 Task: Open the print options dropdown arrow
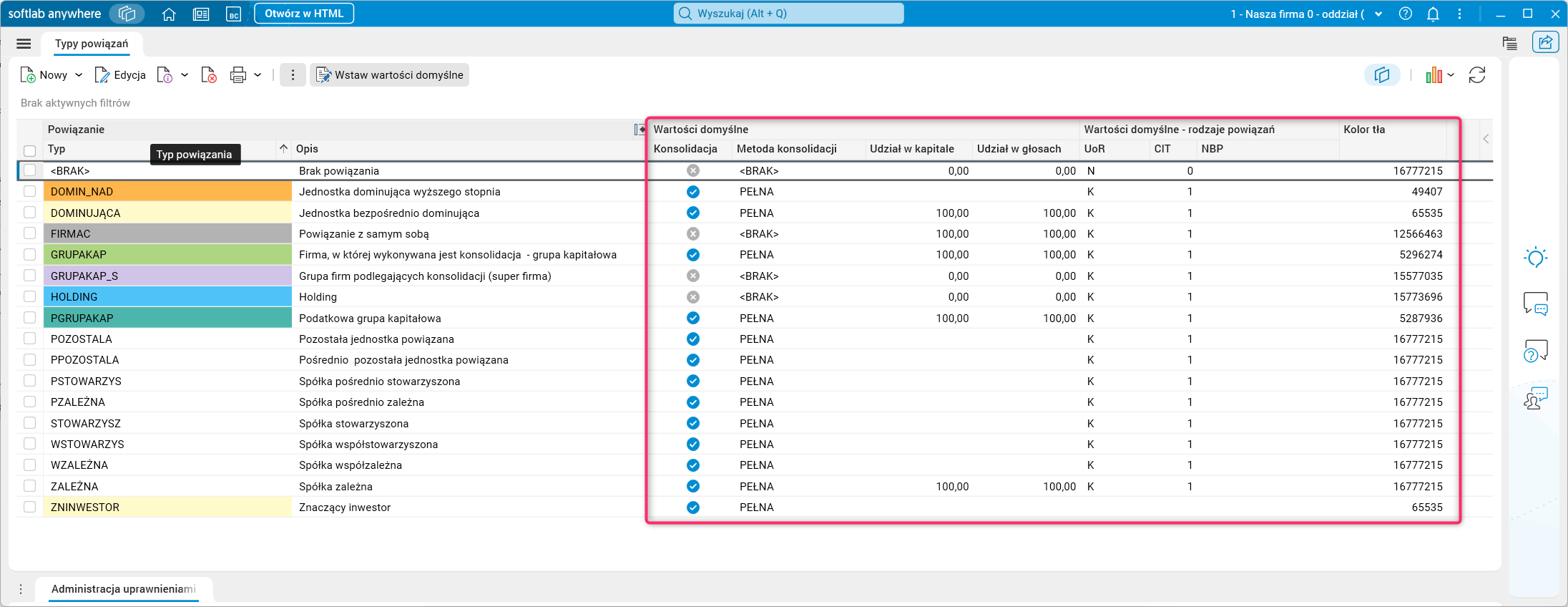click(258, 75)
